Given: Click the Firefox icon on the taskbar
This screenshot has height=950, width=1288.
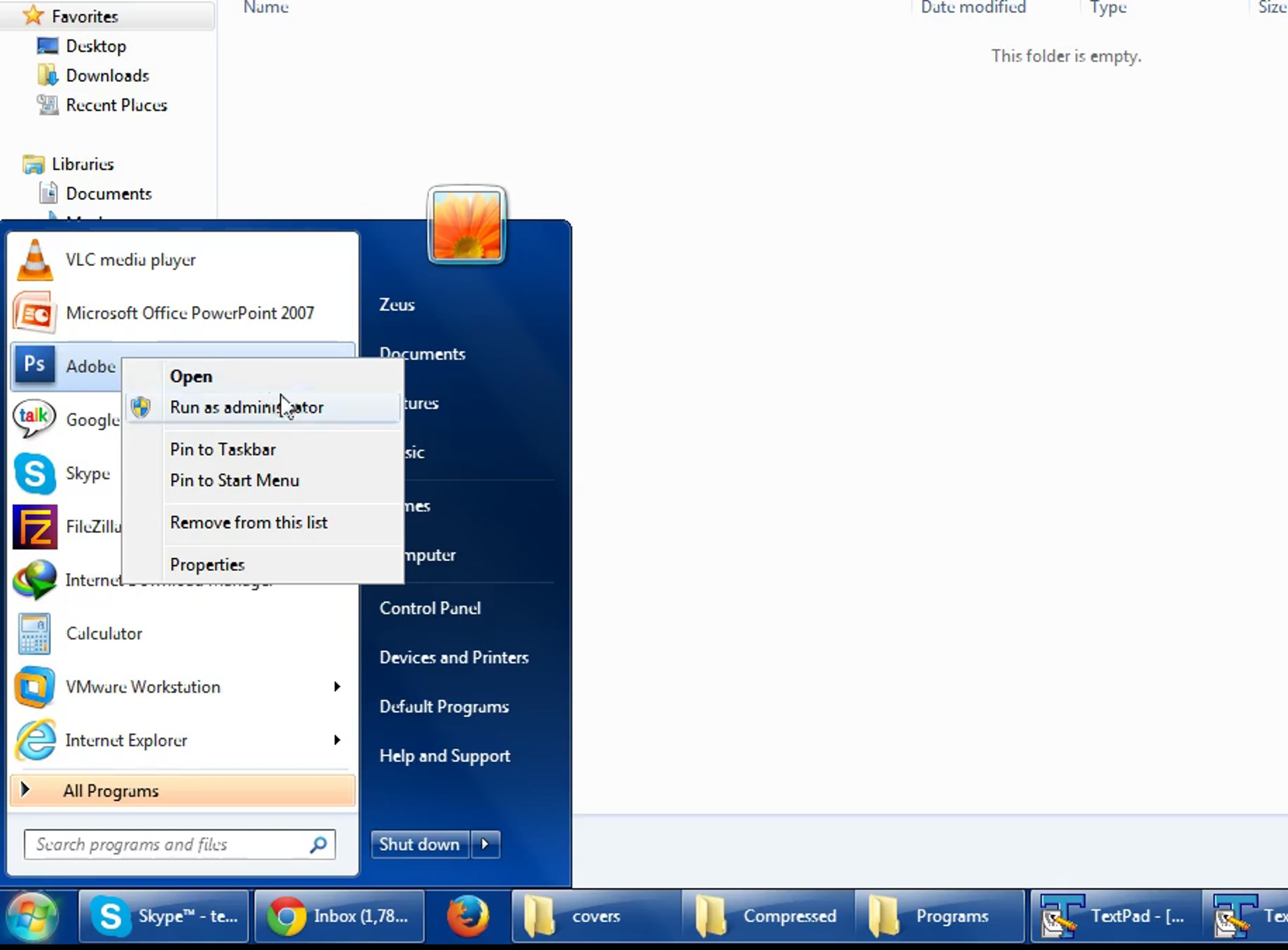Looking at the screenshot, I should (467, 916).
